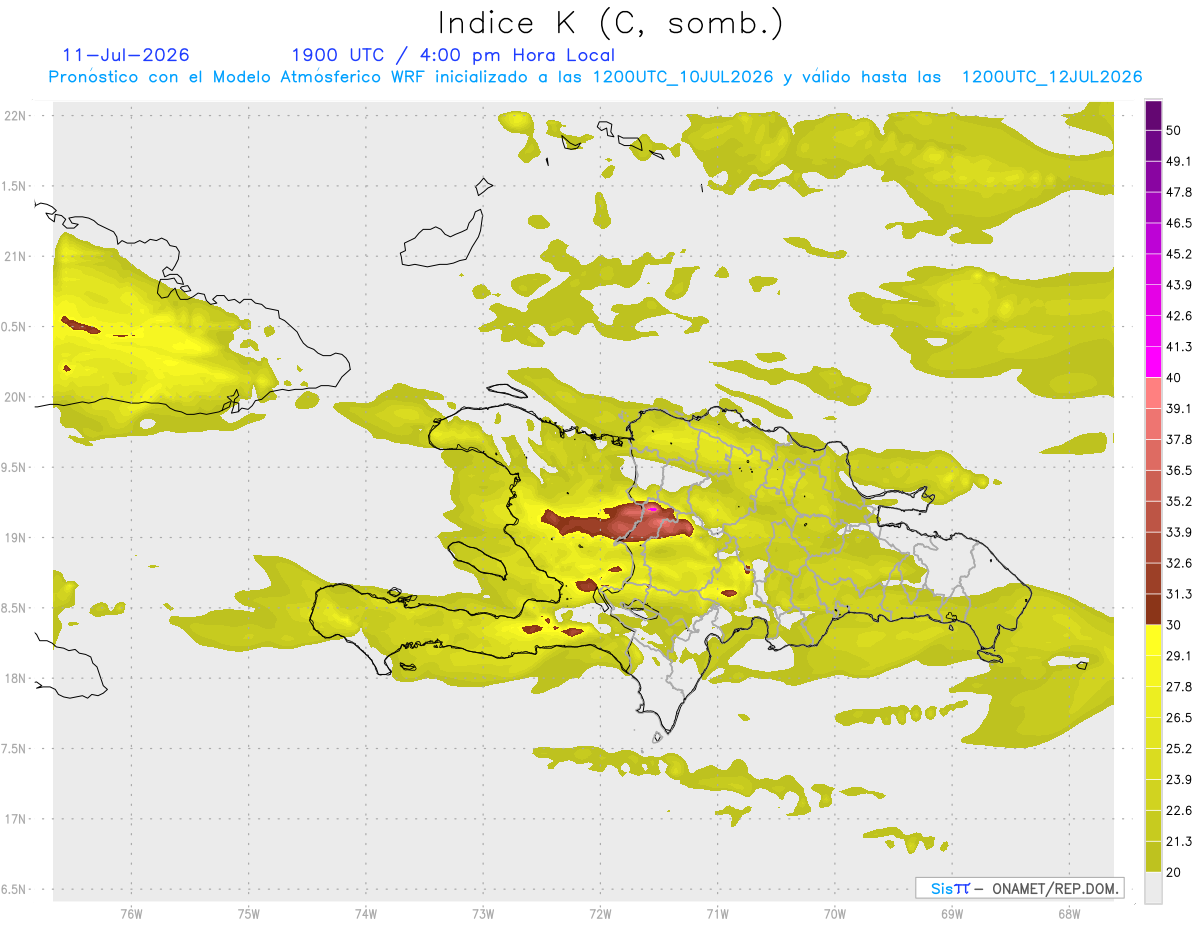Click the salmon legend swatch between 39.1 and 40
The height and width of the screenshot is (927, 1200).
[1153, 392]
